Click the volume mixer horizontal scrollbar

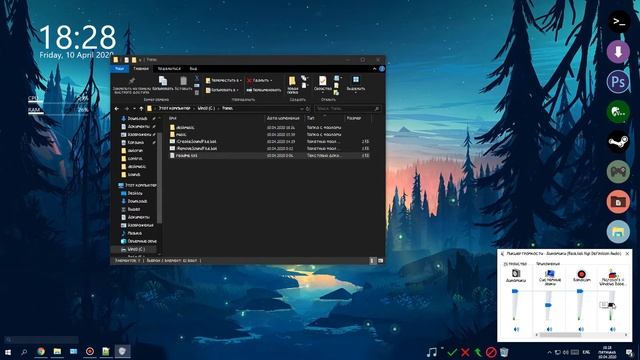[x=560, y=335]
